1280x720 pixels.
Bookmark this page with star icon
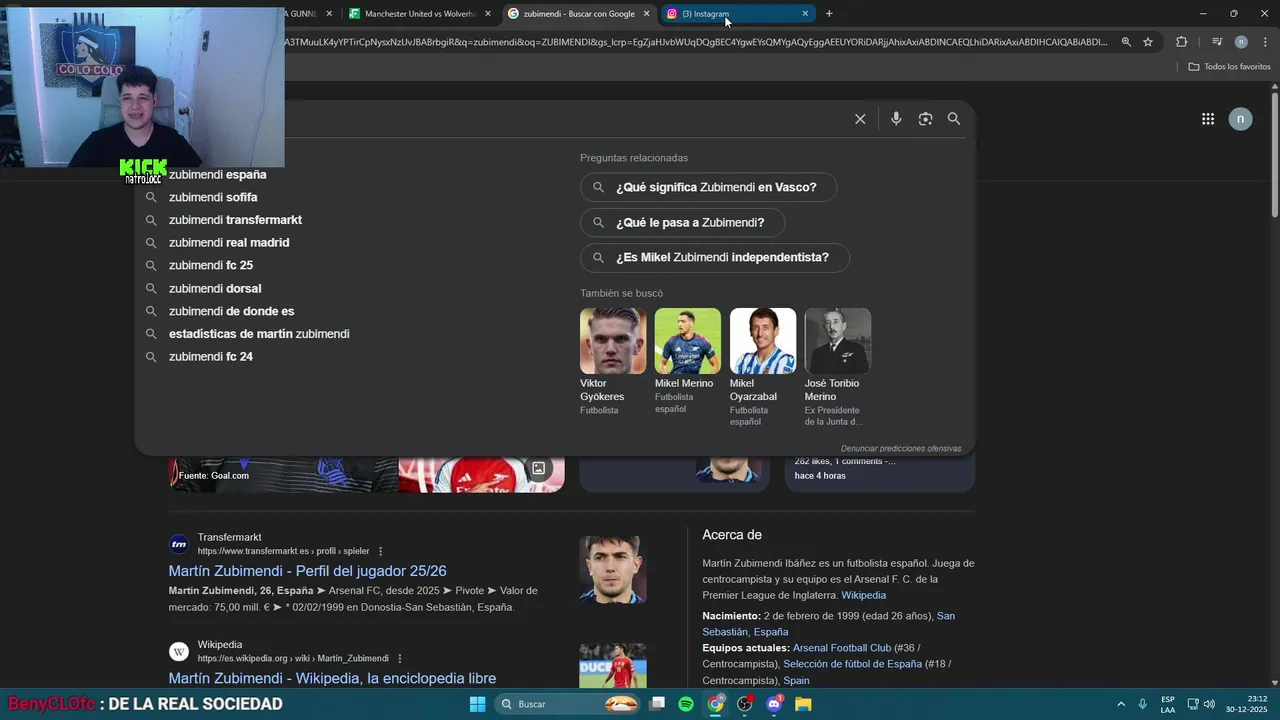[x=1148, y=42]
